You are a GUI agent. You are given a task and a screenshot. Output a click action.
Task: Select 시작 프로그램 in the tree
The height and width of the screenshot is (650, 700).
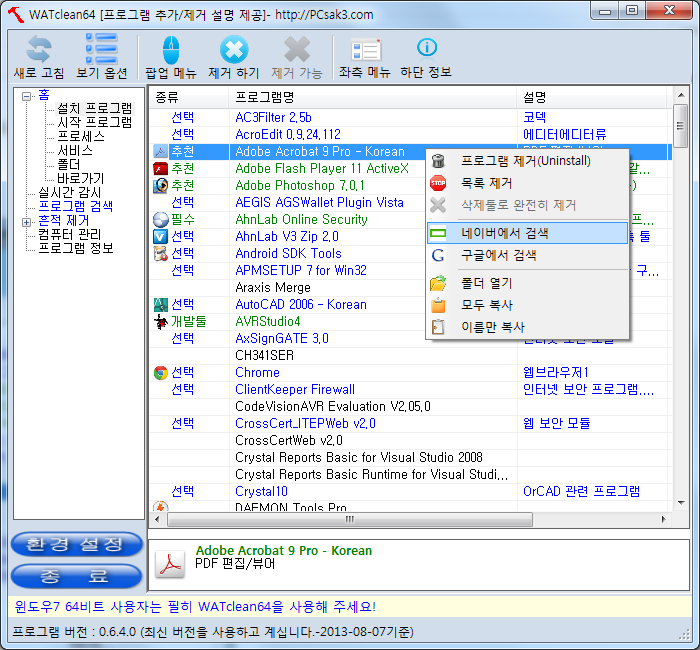(95, 122)
